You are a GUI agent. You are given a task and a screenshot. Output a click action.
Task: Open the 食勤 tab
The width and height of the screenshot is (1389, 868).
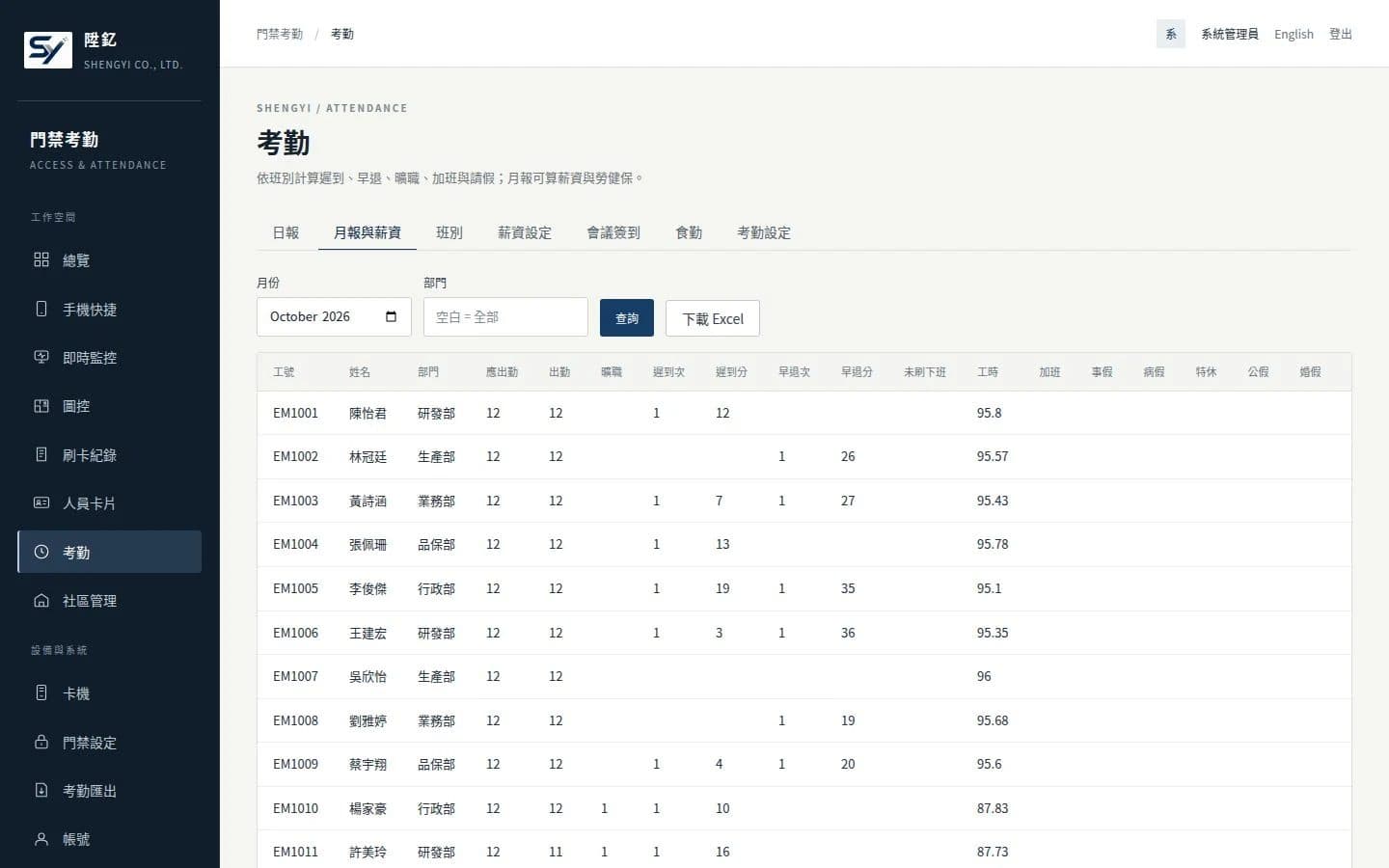(689, 232)
